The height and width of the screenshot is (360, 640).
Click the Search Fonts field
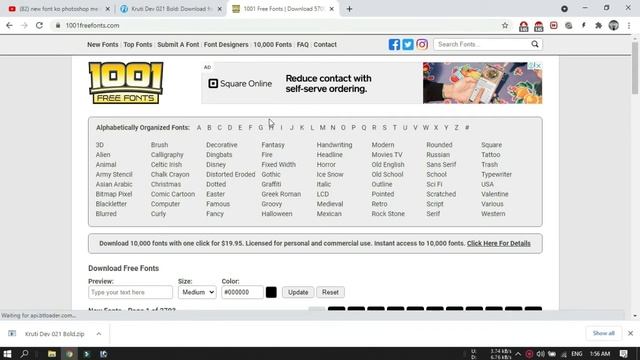tap(482, 44)
